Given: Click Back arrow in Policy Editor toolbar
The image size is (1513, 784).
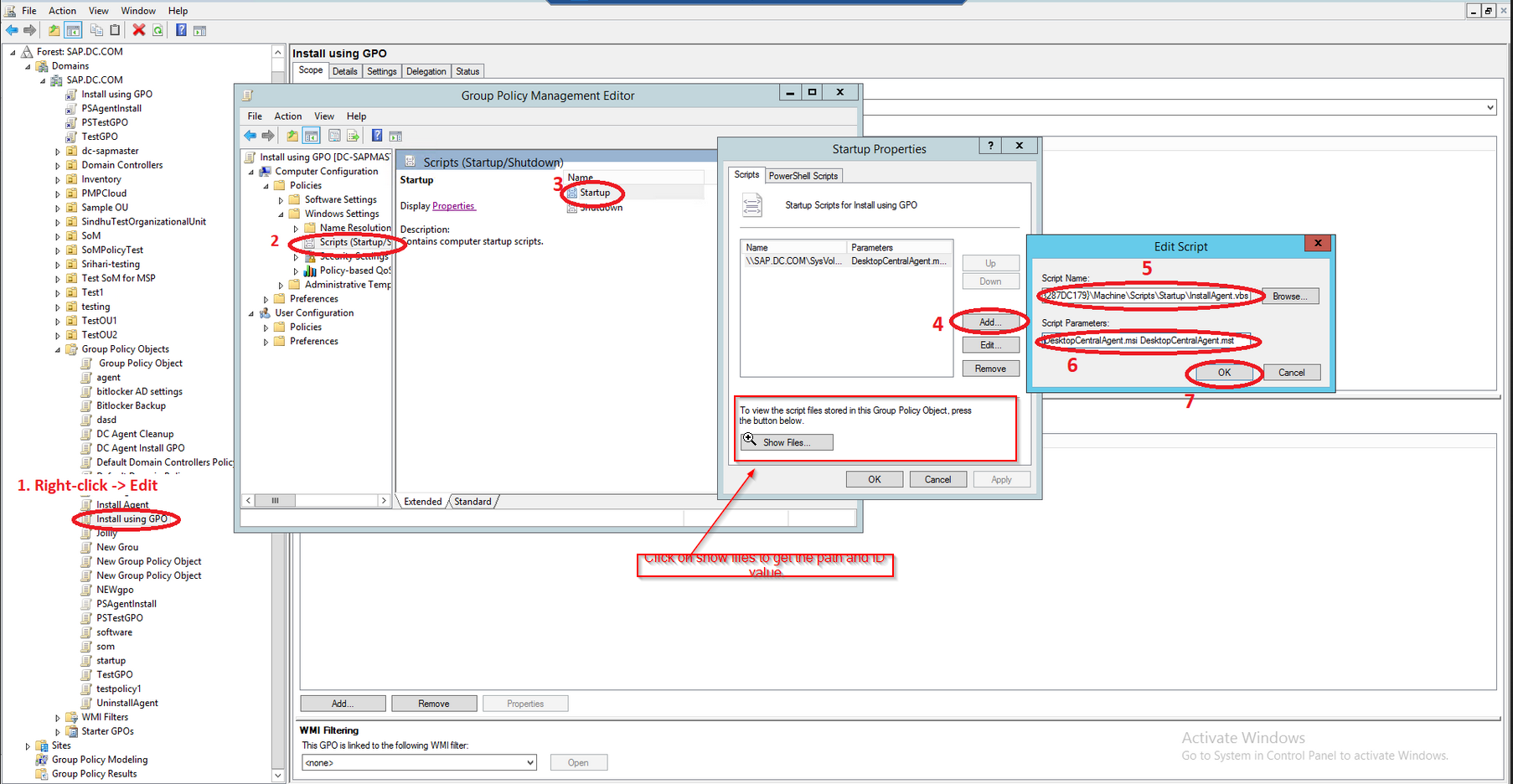Looking at the screenshot, I should [x=250, y=136].
